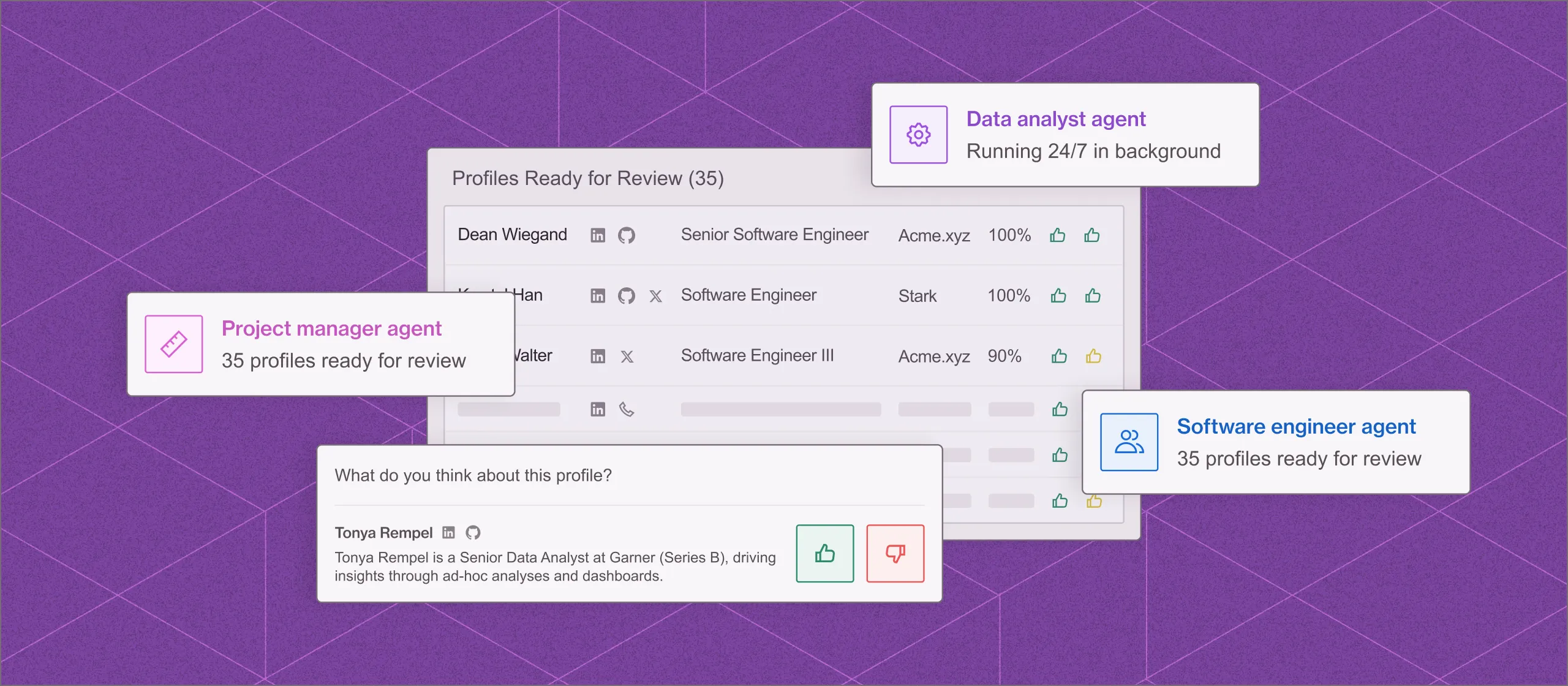Screen dimensions: 1568x686
Task: Open Dean Wiegand's LinkedIn icon
Action: click(x=598, y=235)
